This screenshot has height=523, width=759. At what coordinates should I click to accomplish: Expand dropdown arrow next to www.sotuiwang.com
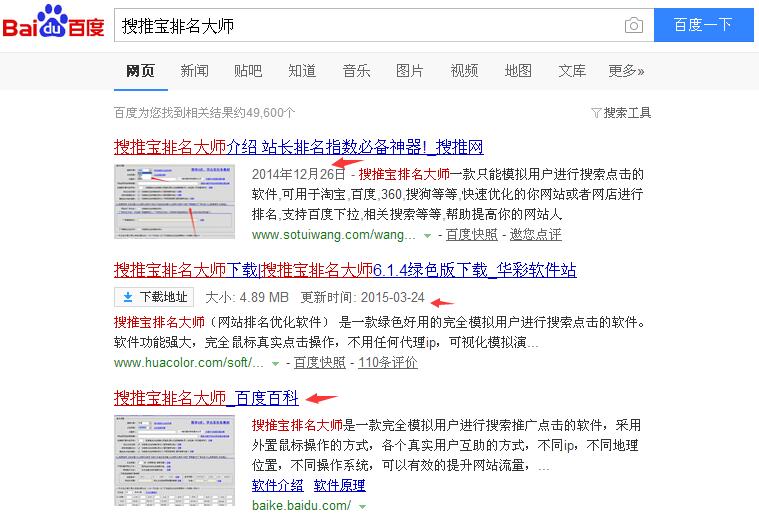[x=427, y=236]
